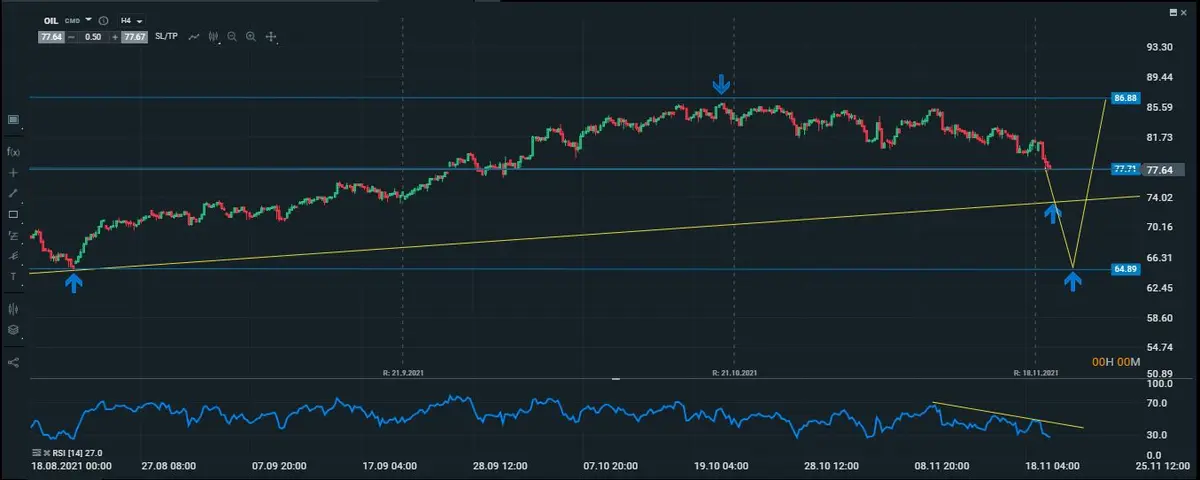Open the H4 timeframe dropdown
Image resolution: width=1200 pixels, height=480 pixels.
tap(131, 20)
